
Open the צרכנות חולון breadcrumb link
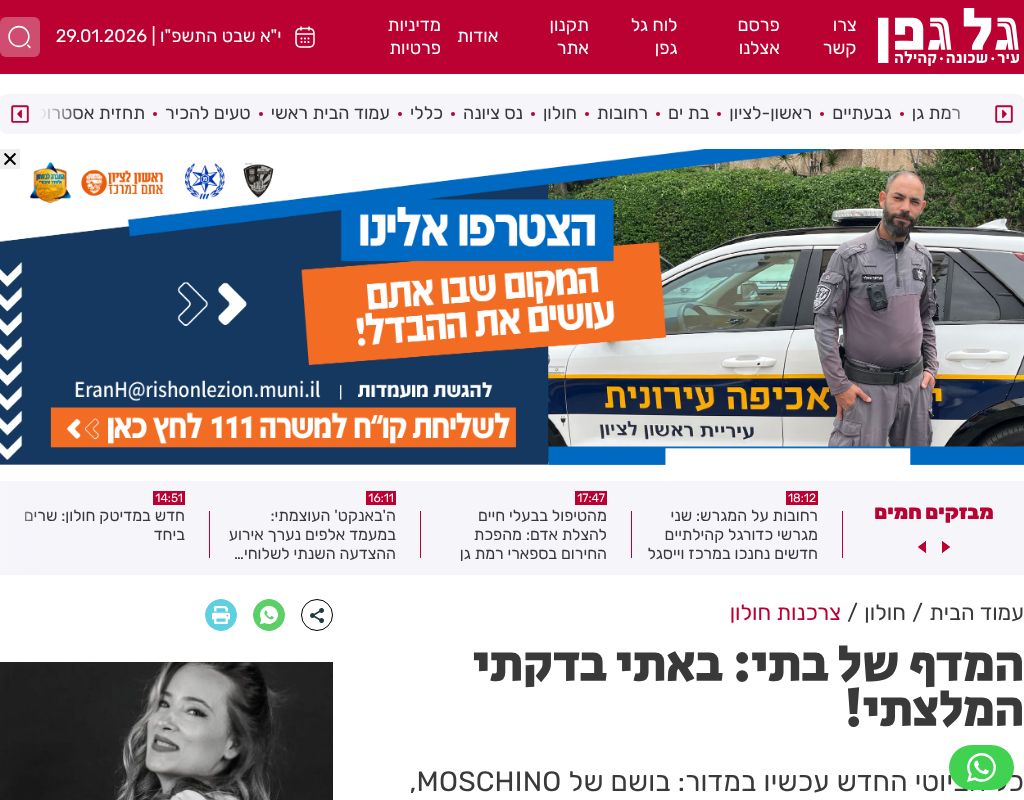tap(785, 613)
